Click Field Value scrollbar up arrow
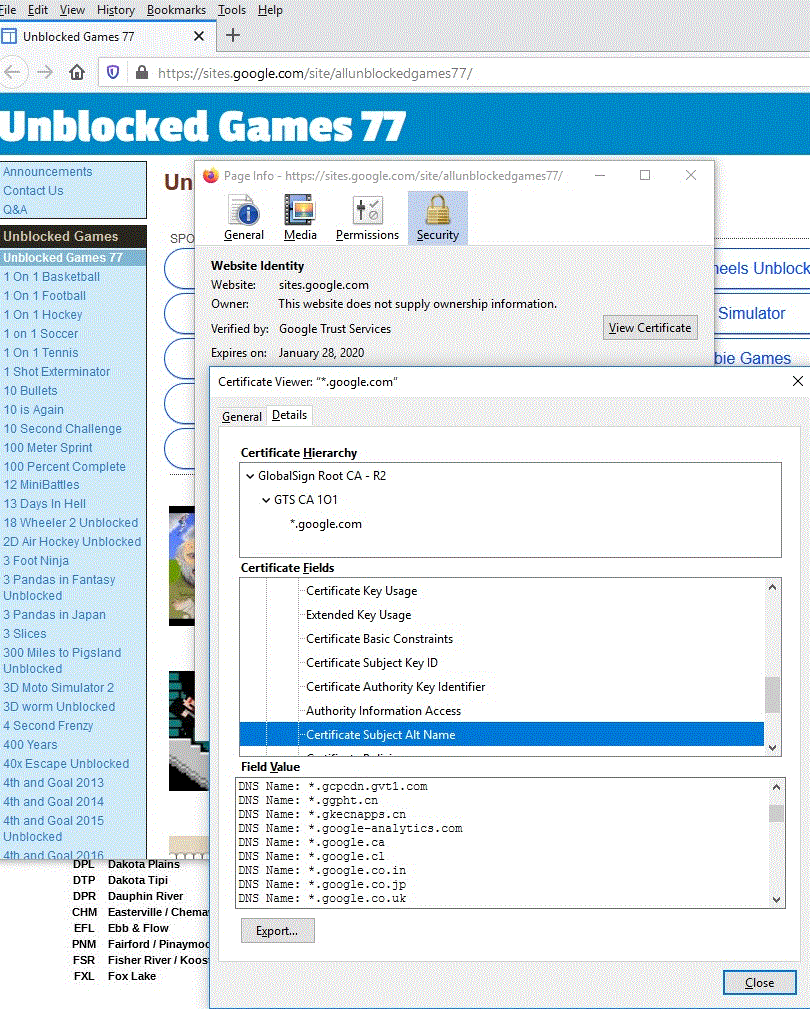Image resolution: width=810 pixels, height=1009 pixels. (777, 787)
